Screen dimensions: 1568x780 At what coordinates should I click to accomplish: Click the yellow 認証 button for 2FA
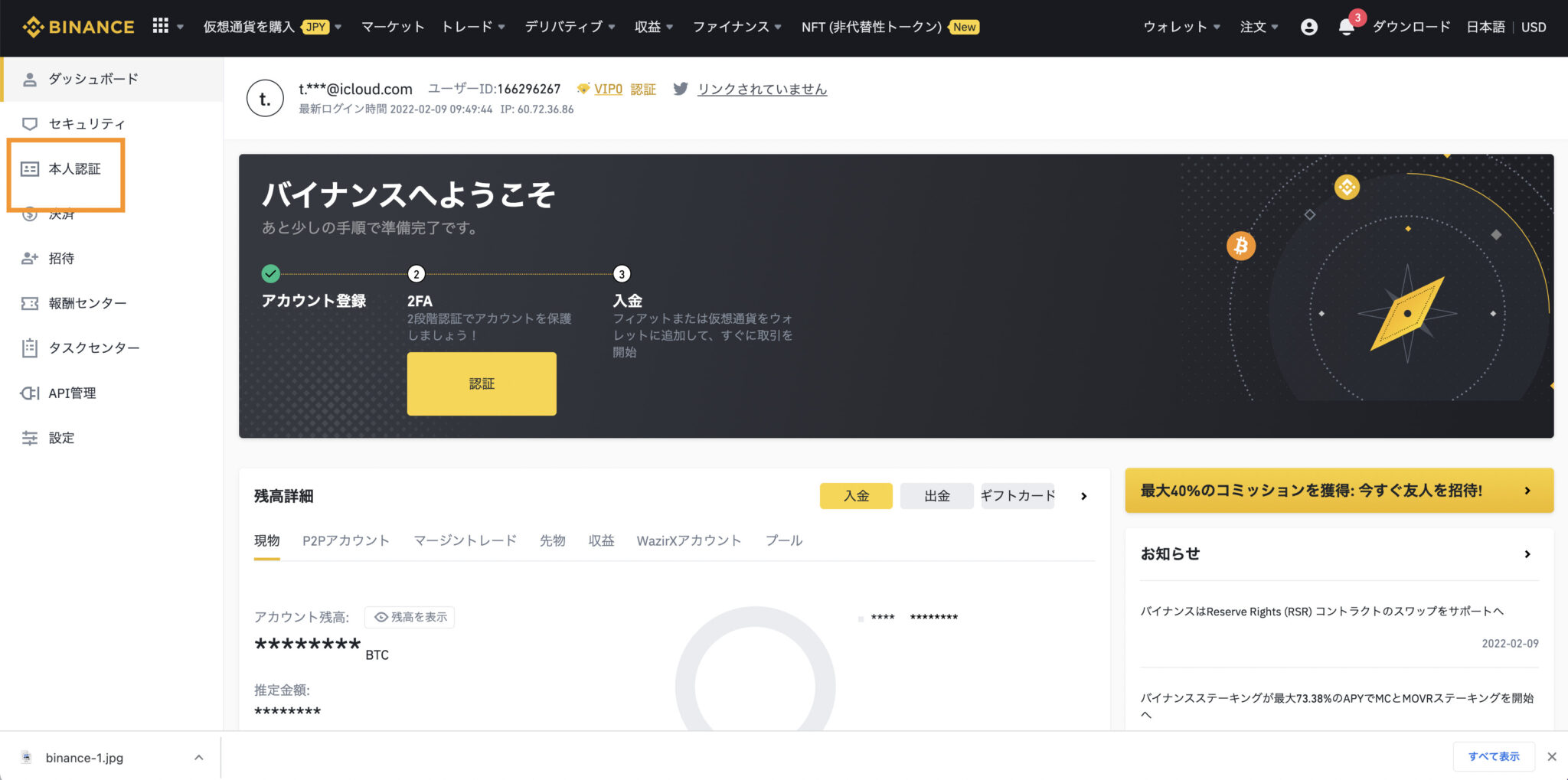[482, 384]
